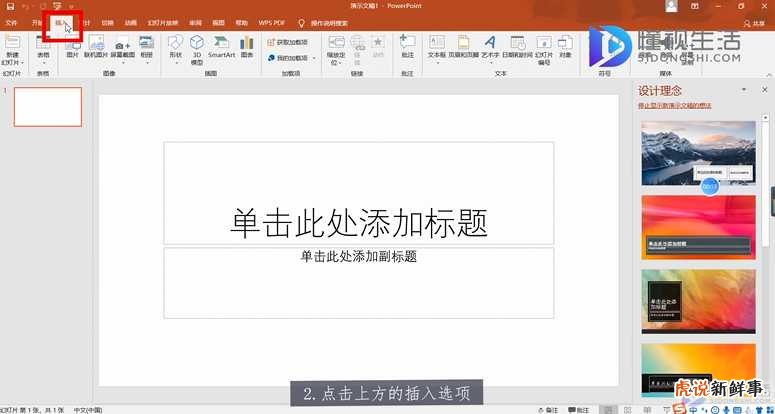Click the stop showing design ideas link
775x414 pixels.
675,105
